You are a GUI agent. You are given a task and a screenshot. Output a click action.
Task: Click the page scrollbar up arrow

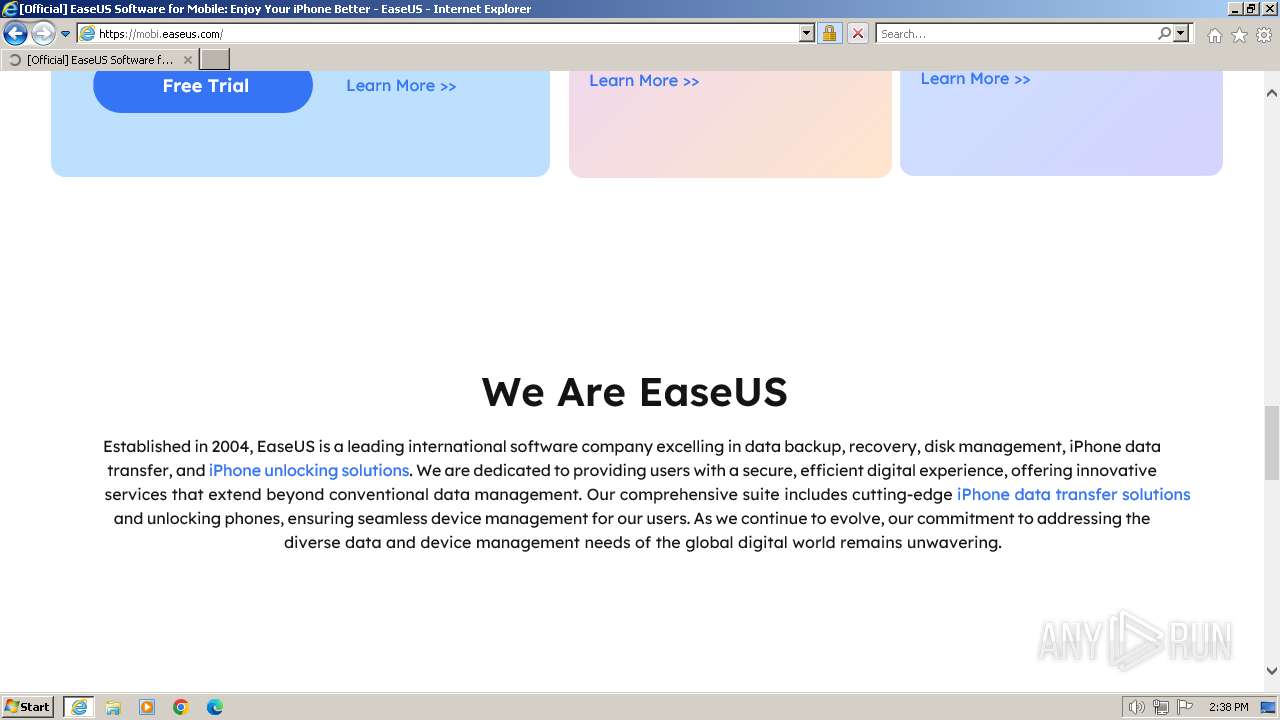coord(1272,93)
